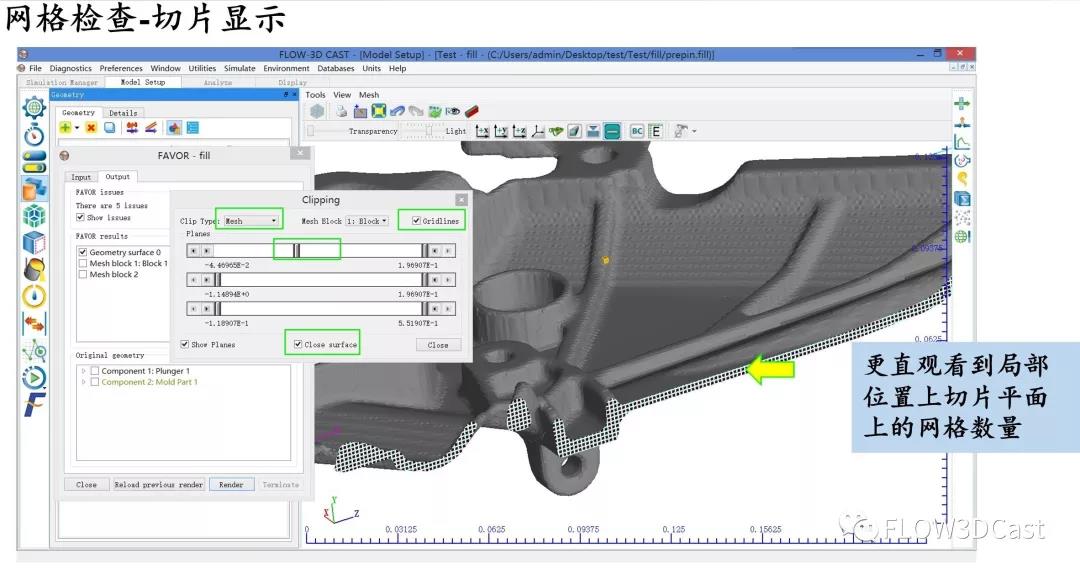This screenshot has height=574, width=1080.
Task: Click the red X delete geometry icon
Action: click(91, 128)
